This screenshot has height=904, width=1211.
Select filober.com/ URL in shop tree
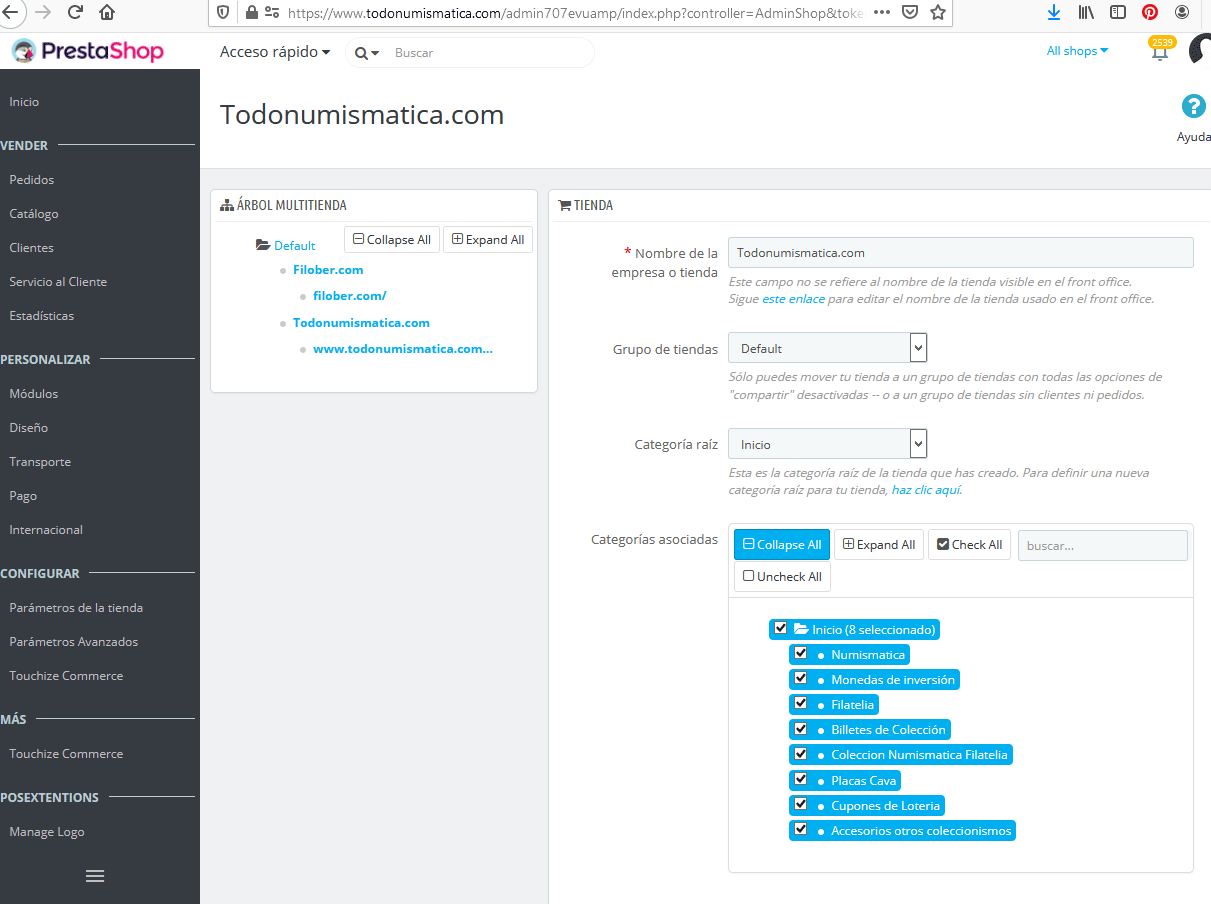tap(349, 296)
